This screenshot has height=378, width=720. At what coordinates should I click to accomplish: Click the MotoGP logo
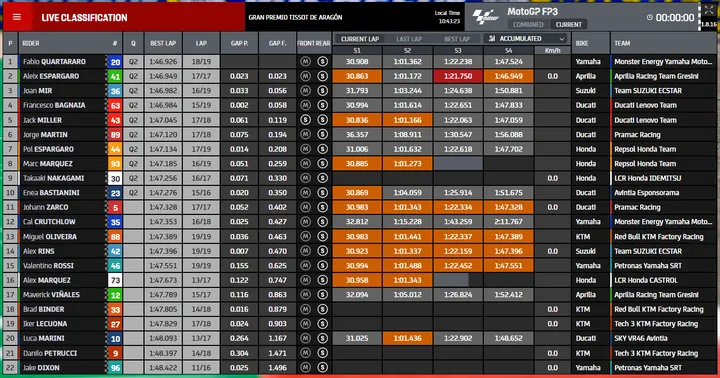tap(485, 17)
